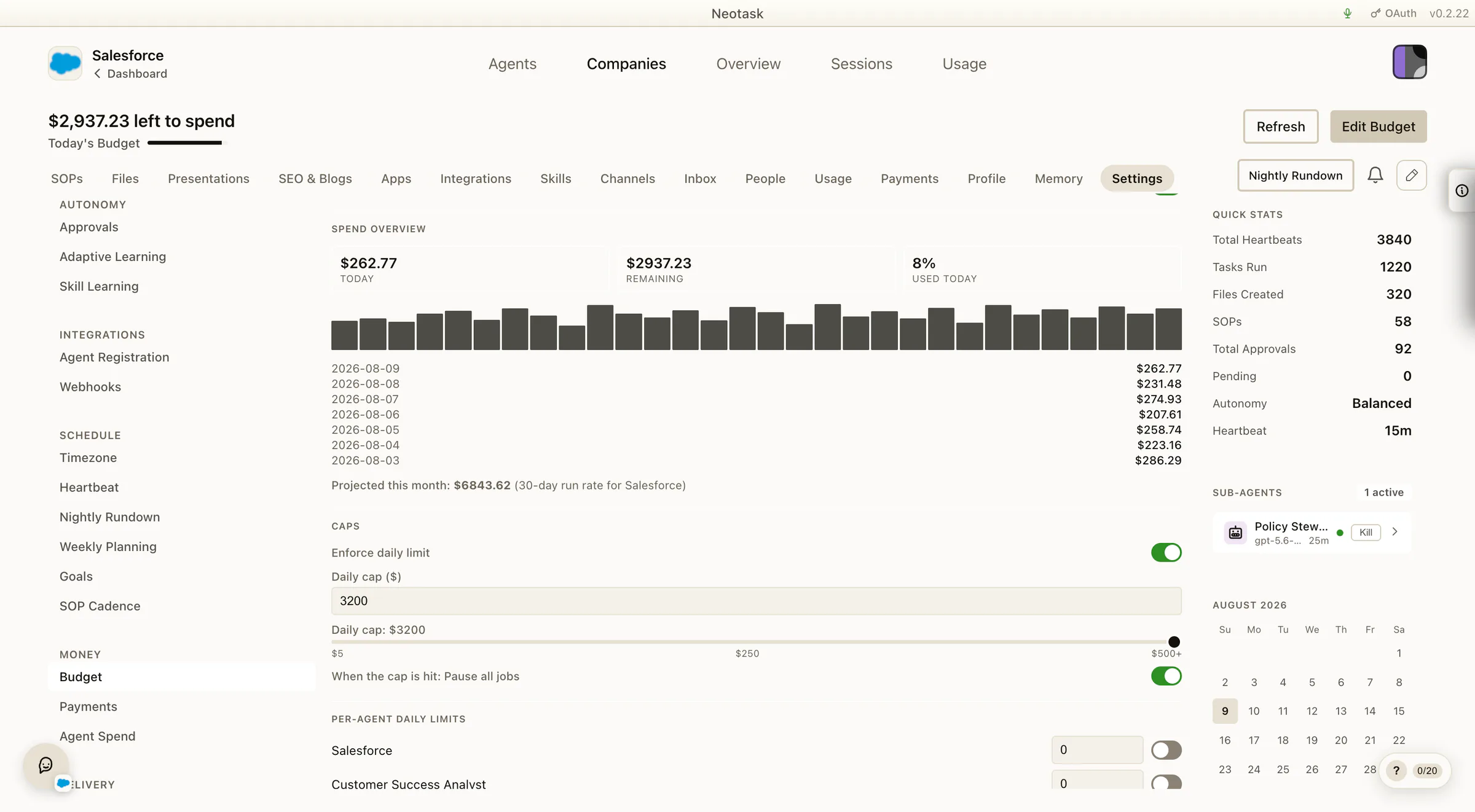Open the SEO & Blogs tab
This screenshot has height=812, width=1475.
click(x=315, y=179)
